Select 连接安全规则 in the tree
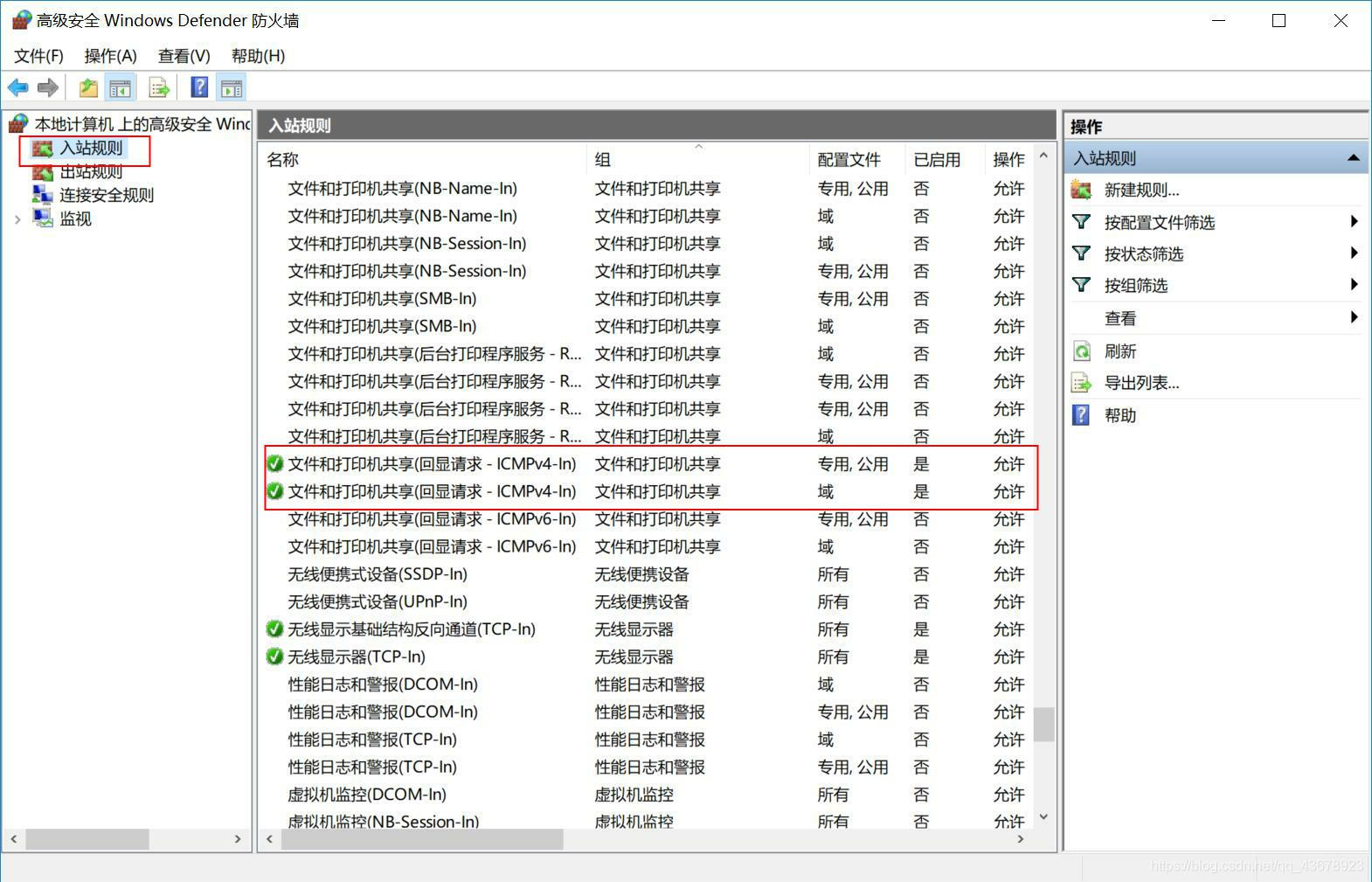The width and height of the screenshot is (1372, 882). 107,195
